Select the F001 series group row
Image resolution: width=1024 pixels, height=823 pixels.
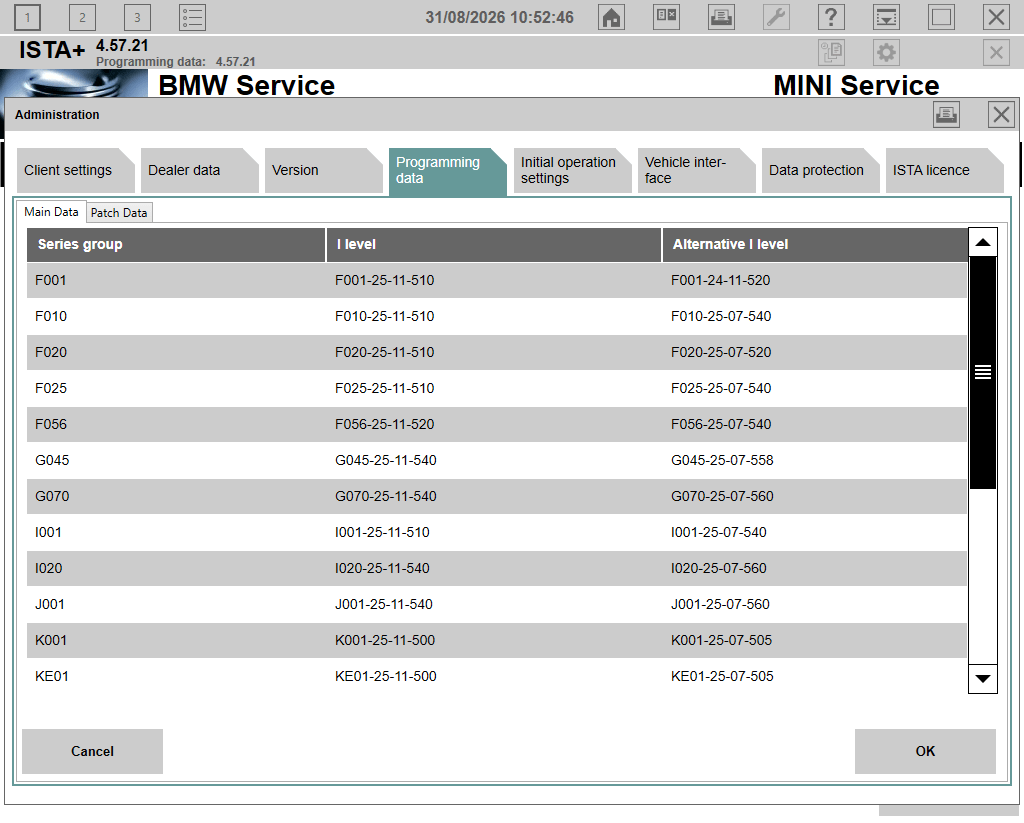coord(496,281)
